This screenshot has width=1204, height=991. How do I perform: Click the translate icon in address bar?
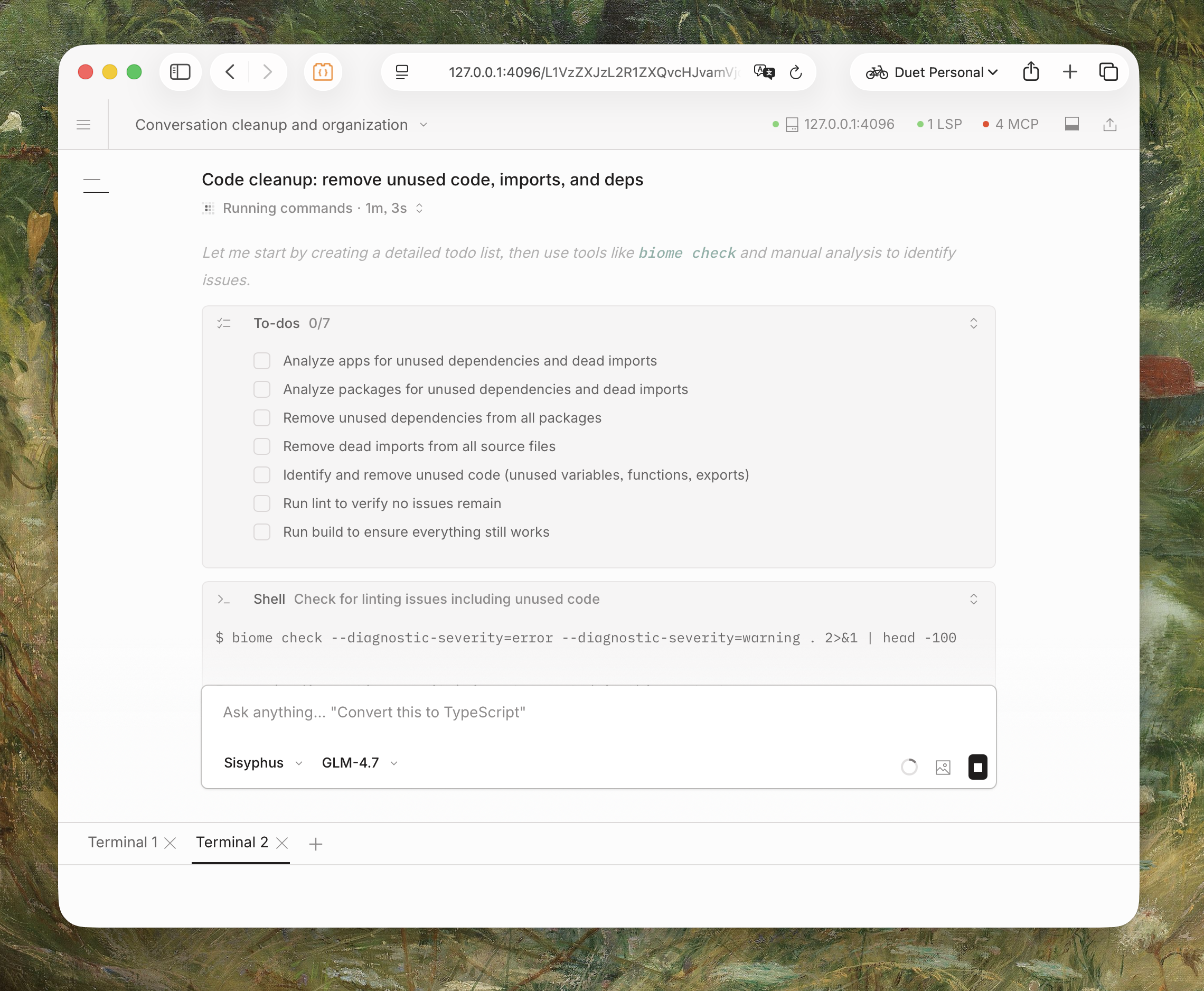click(x=764, y=72)
